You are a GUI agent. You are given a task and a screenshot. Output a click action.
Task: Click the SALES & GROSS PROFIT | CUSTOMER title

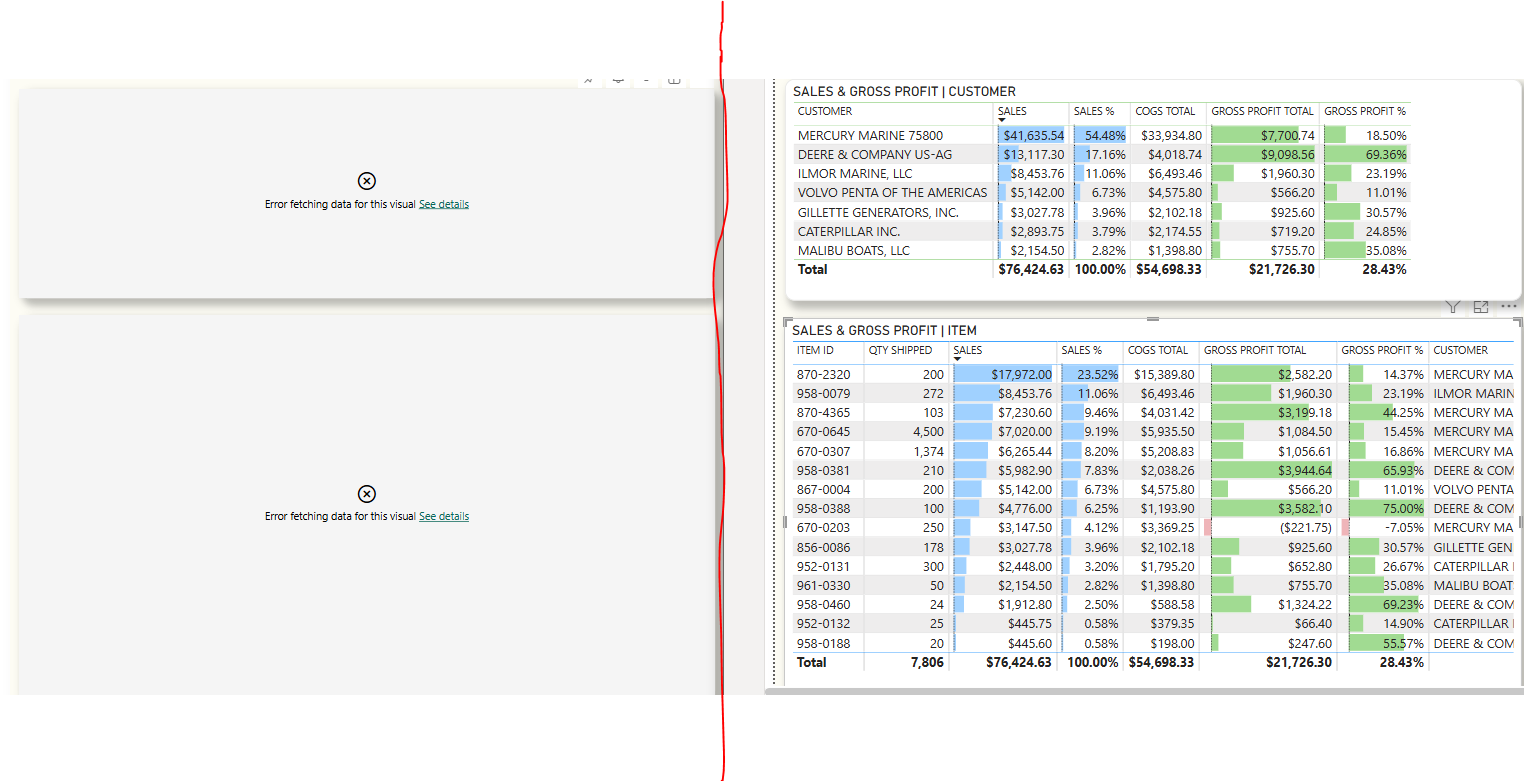pos(904,91)
